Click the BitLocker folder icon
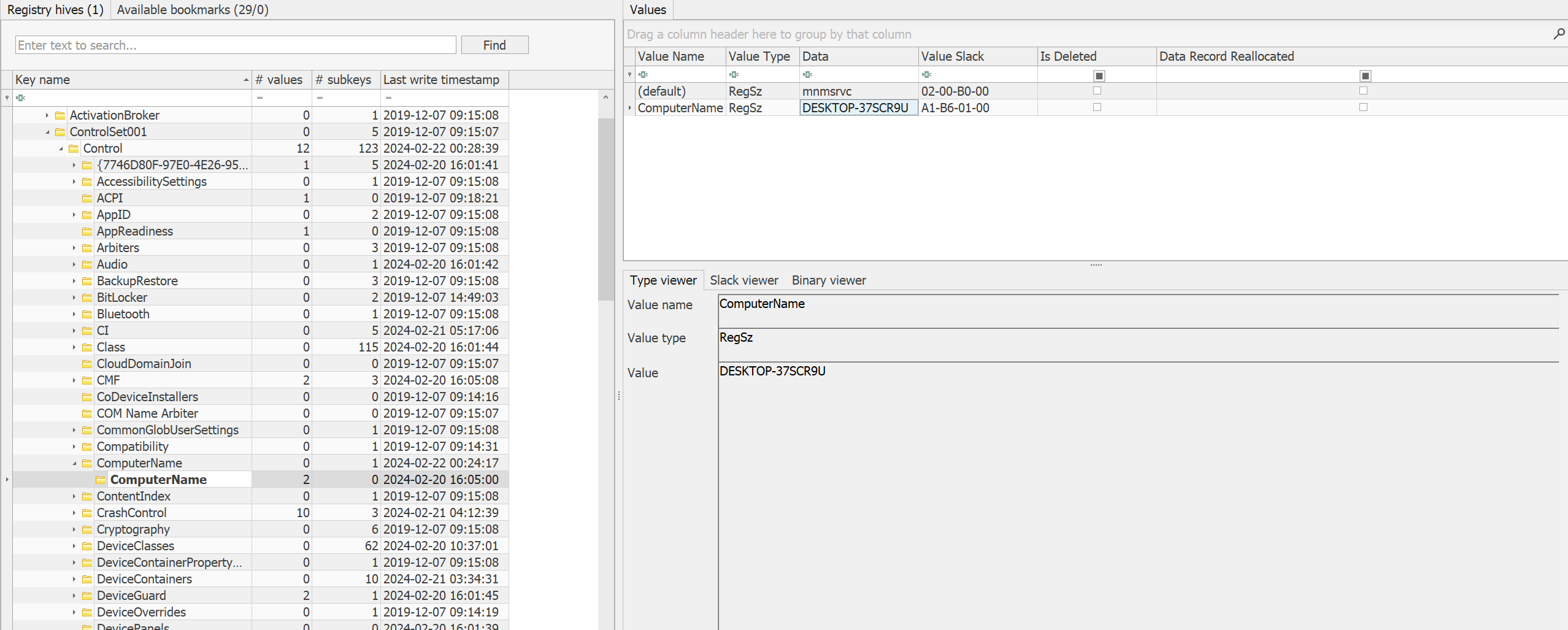This screenshot has height=630, width=1568. (87, 298)
